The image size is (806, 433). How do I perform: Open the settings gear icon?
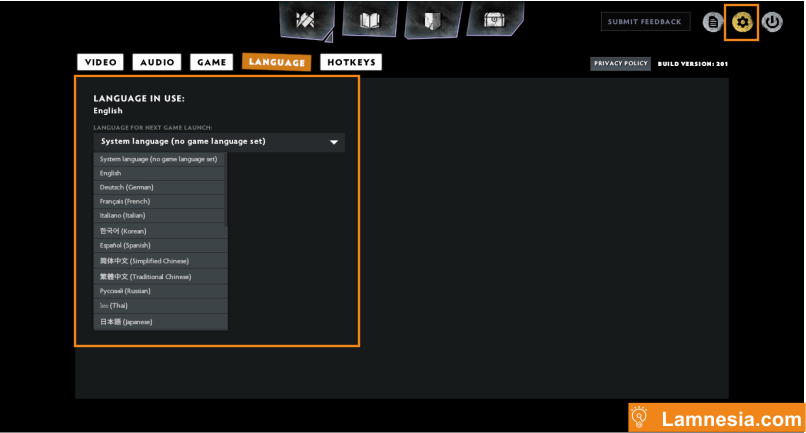click(742, 22)
